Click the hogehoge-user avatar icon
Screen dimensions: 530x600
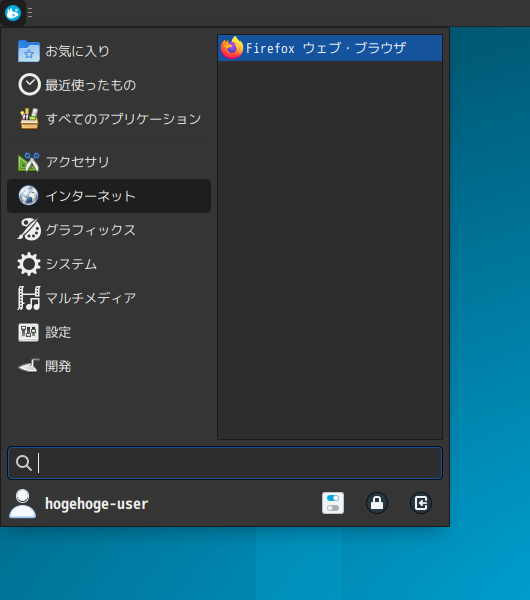[x=23, y=504]
